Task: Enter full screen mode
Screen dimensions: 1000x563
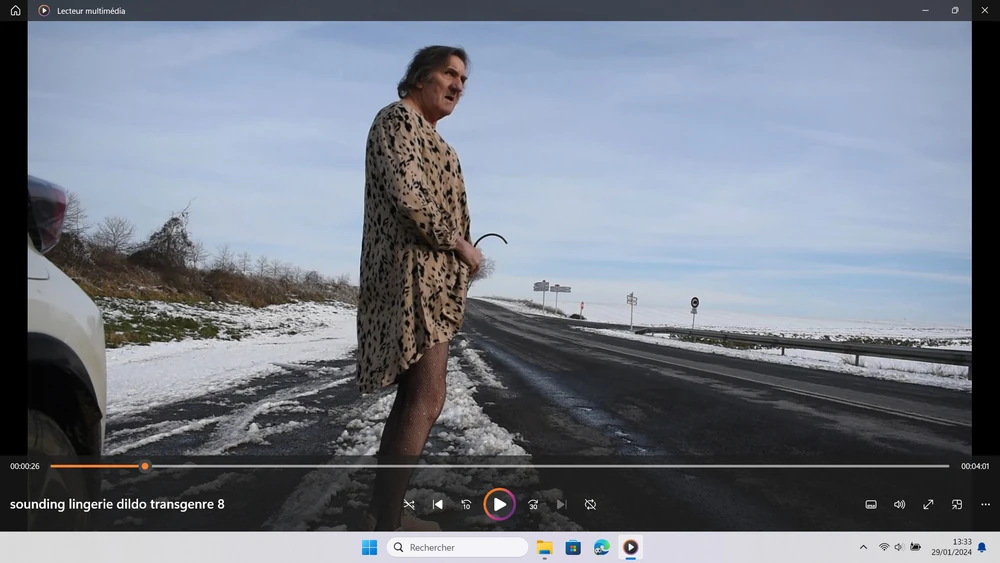Action: 928,505
